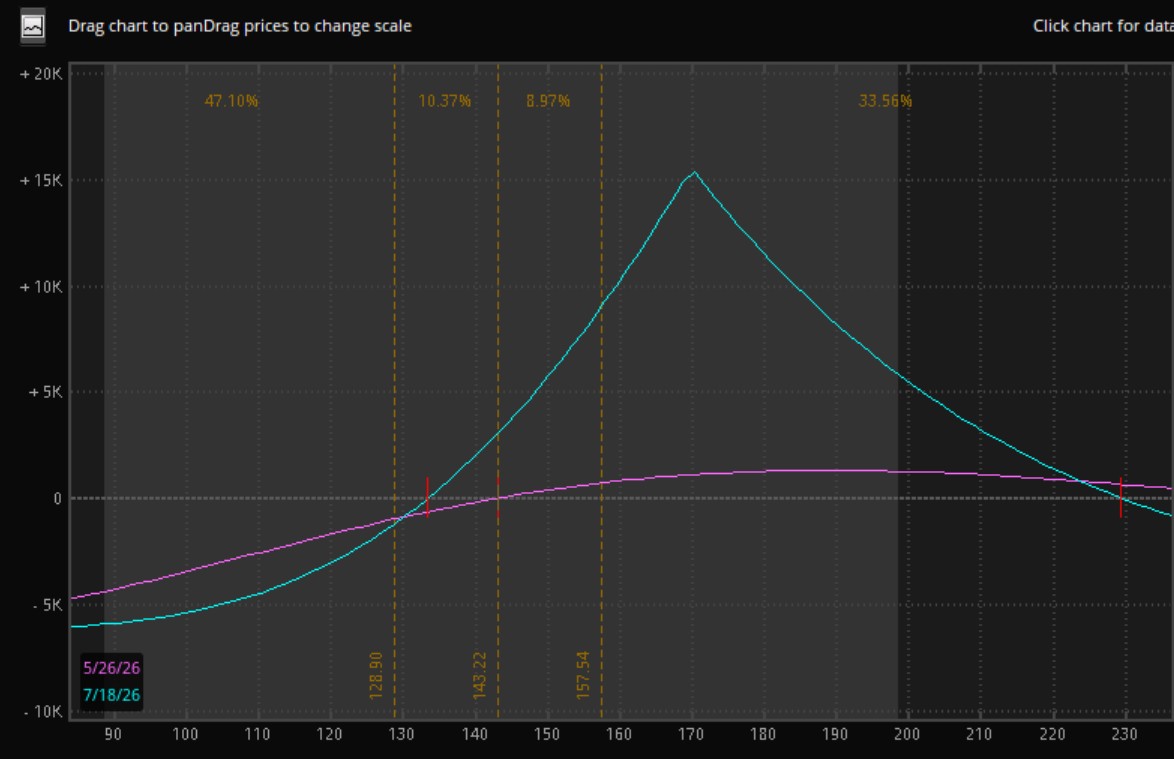The image size is (1174, 759).
Task: Click the 'Click chart for data' hint text
Action: coord(1103,26)
